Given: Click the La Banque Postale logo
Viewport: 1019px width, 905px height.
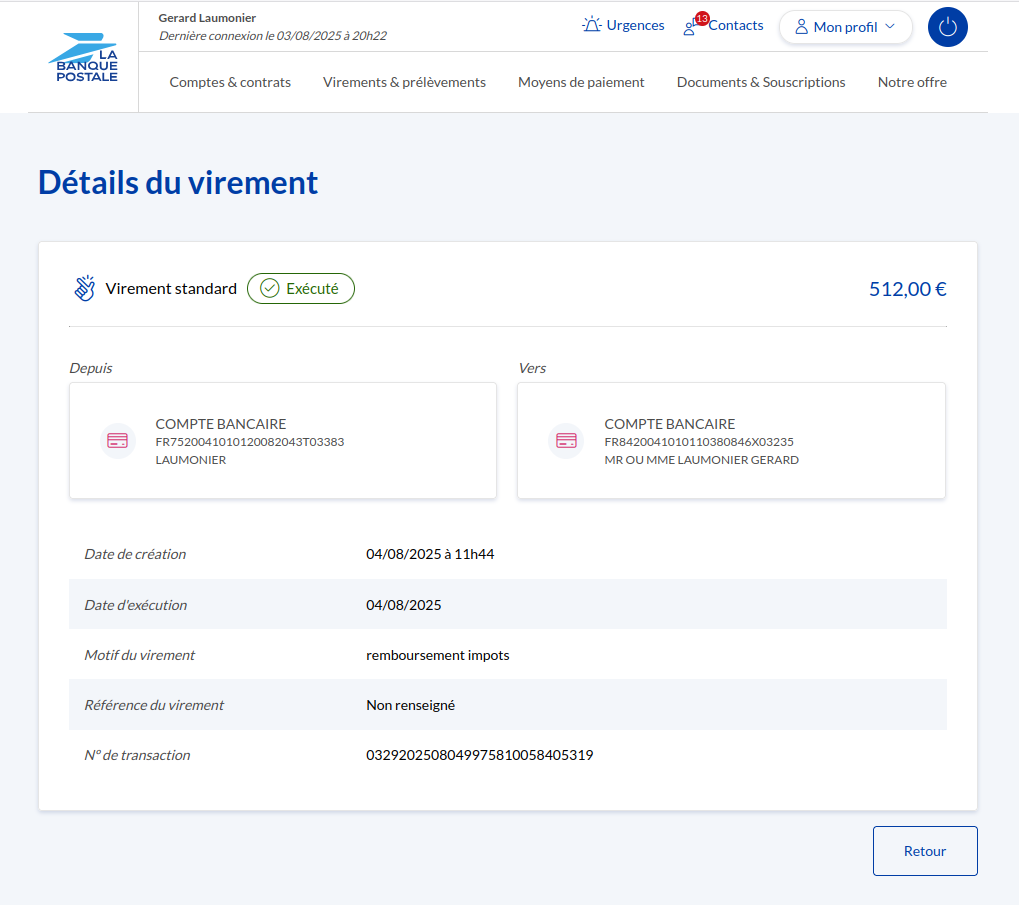Looking at the screenshot, I should 83,58.
